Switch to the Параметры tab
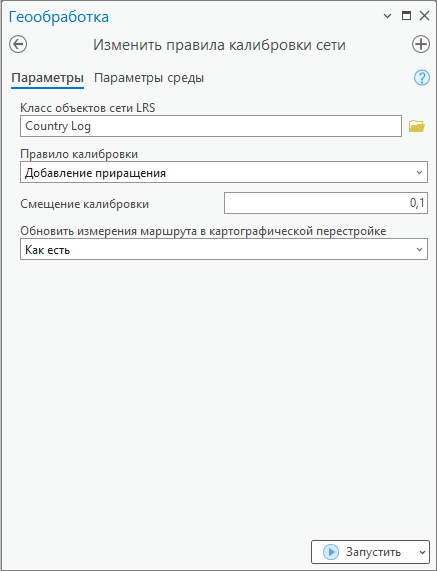 (x=47, y=78)
